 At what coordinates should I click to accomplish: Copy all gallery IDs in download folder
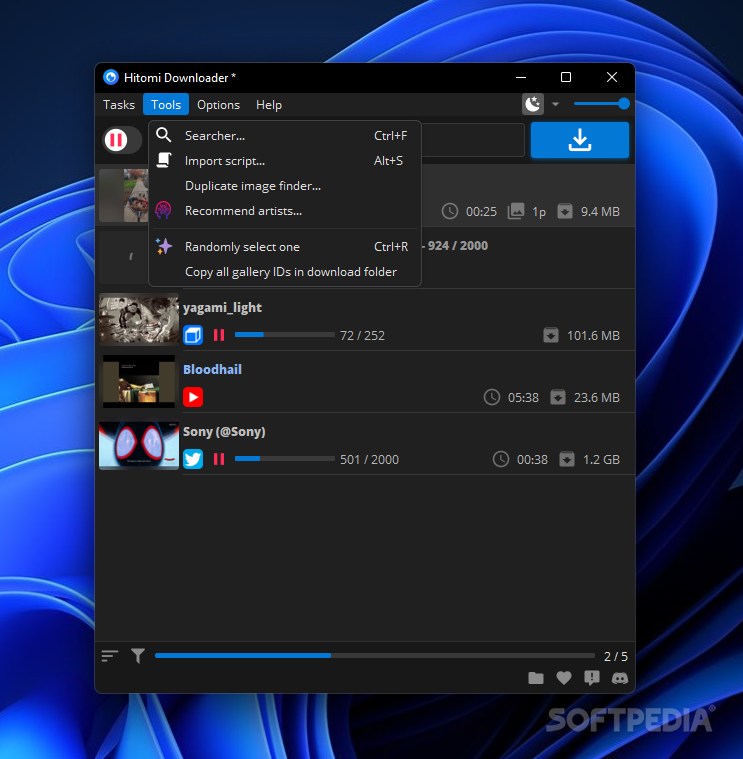[x=285, y=272]
